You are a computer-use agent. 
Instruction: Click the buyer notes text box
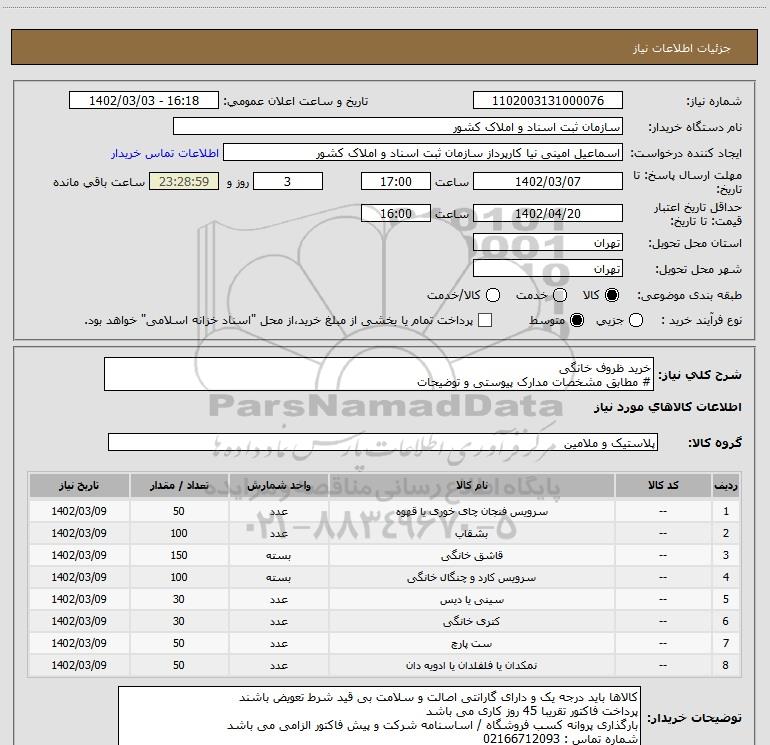[x=380, y=716]
